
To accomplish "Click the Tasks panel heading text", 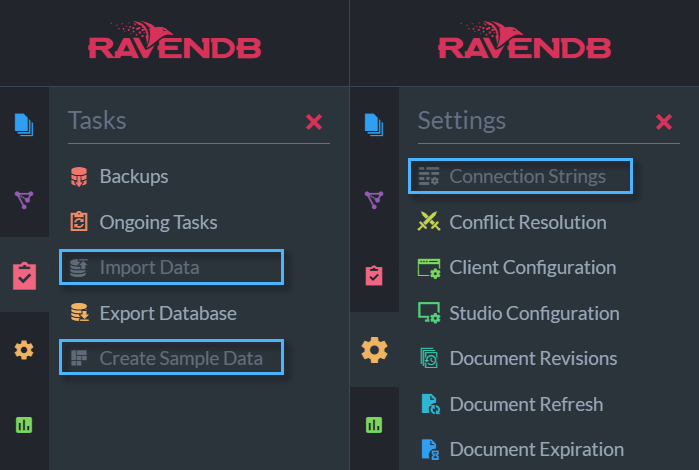I will tap(97, 120).
